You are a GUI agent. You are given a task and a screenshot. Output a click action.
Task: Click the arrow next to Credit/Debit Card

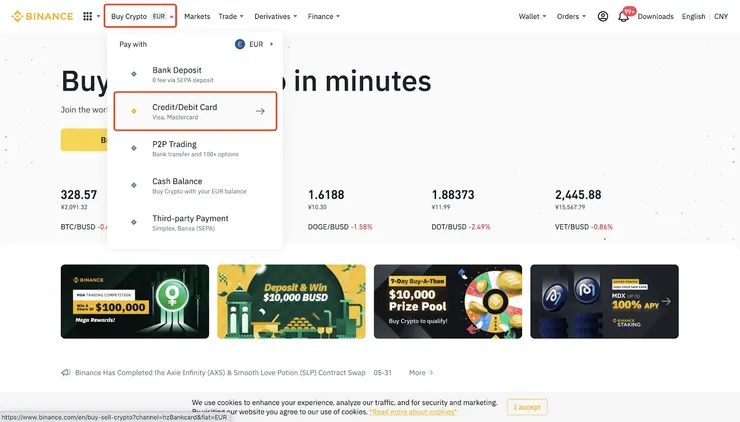click(260, 111)
